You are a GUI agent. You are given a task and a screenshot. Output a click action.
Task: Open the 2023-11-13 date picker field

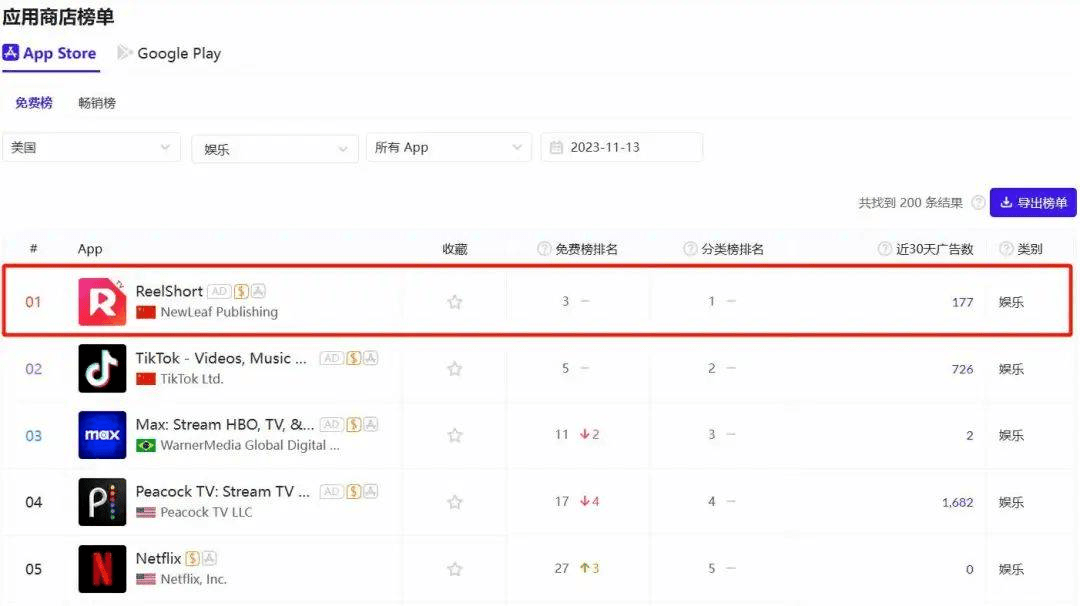click(622, 147)
